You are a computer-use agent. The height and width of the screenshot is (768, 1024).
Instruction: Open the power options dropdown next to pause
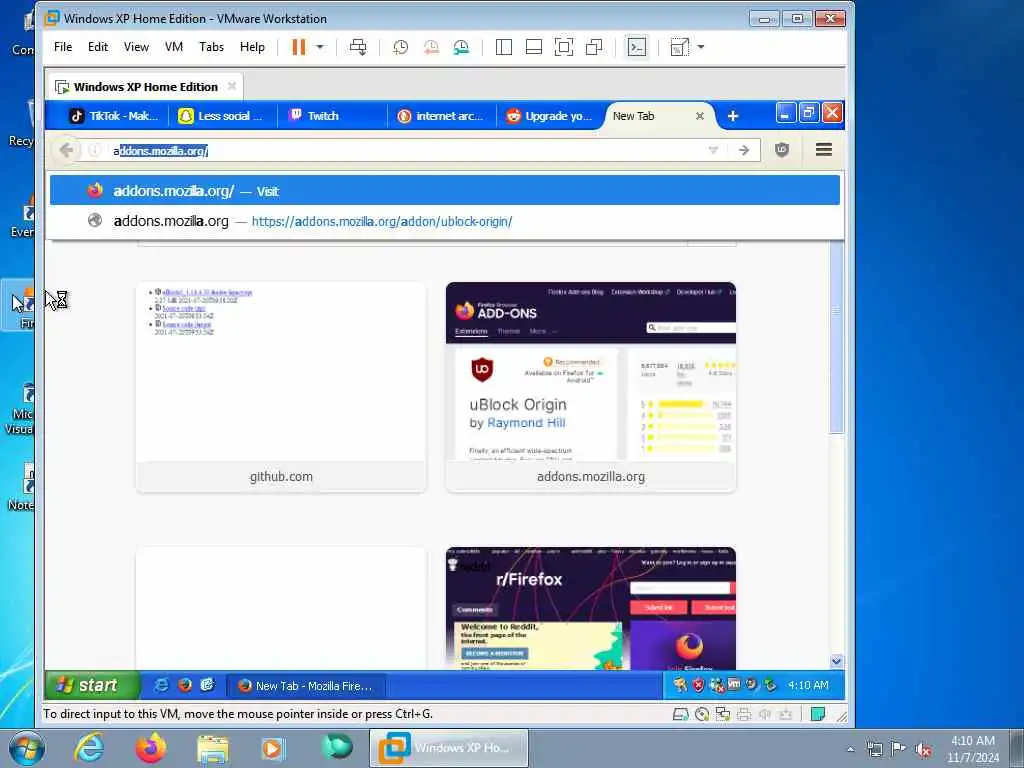320,47
